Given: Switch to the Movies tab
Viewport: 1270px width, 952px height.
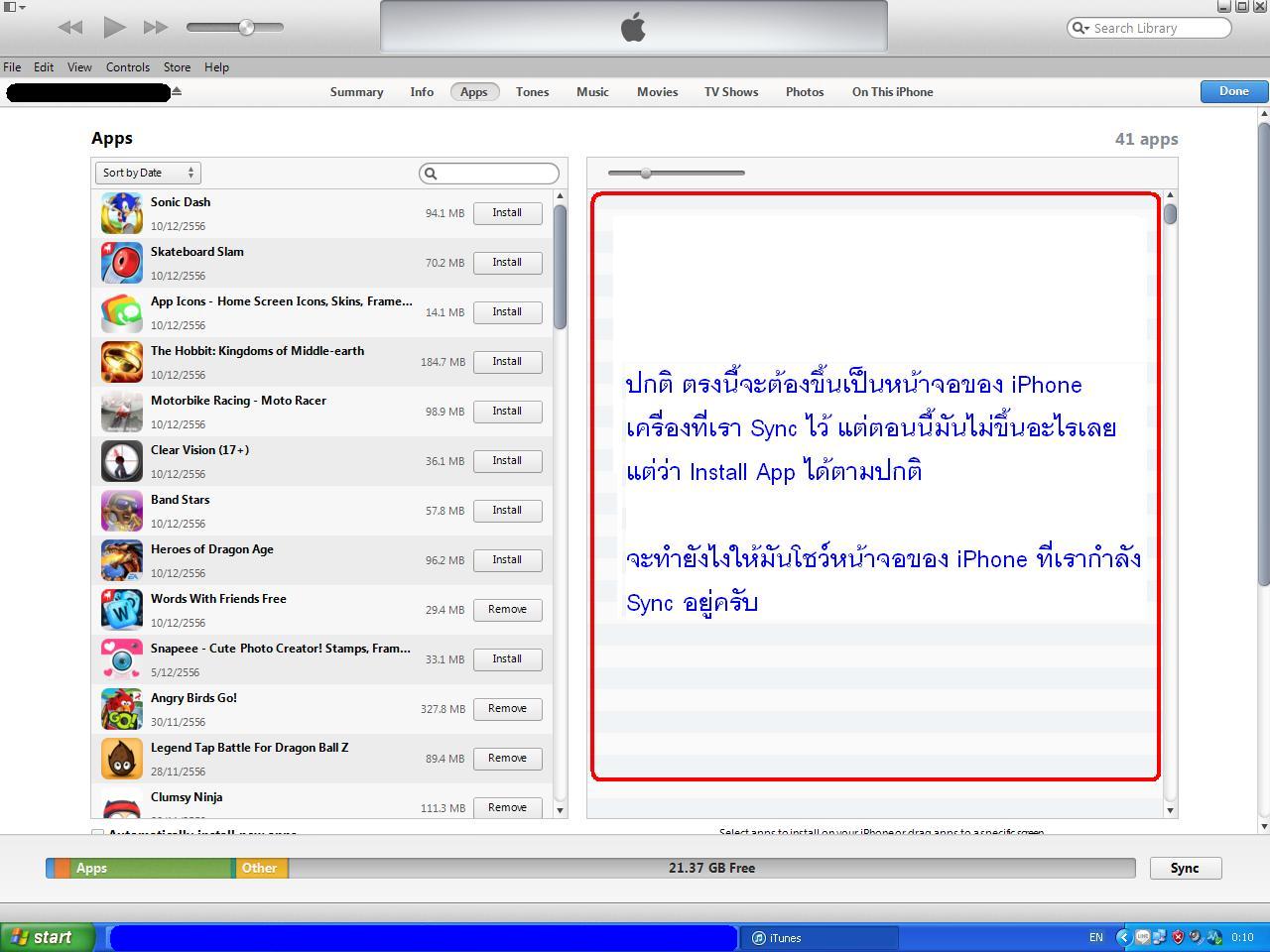Looking at the screenshot, I should click(x=657, y=92).
